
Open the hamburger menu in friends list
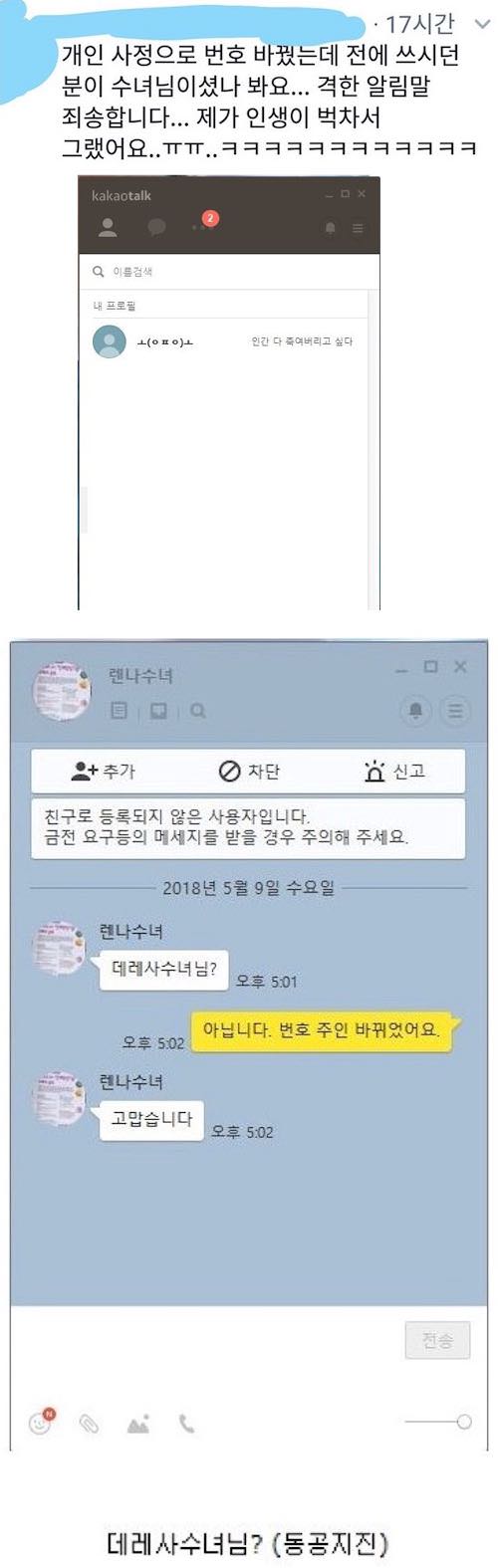[359, 229]
